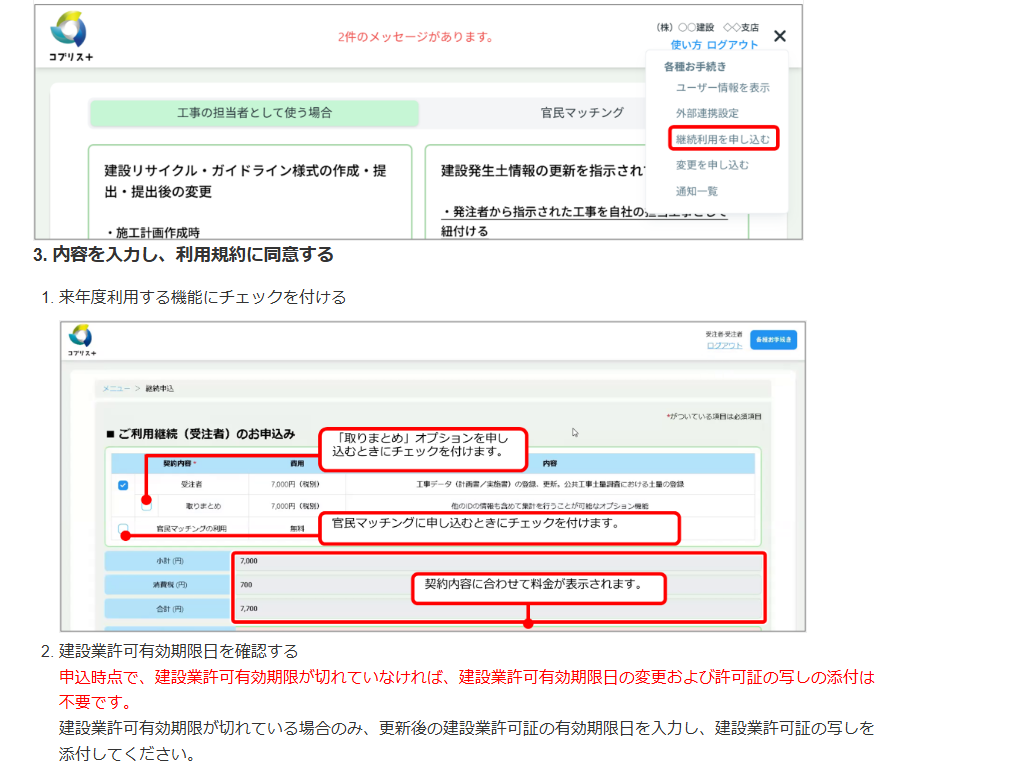Select 変更を申し込む from the menu
Image resolution: width=1013 pixels, height=767 pixels.
(x=711, y=165)
